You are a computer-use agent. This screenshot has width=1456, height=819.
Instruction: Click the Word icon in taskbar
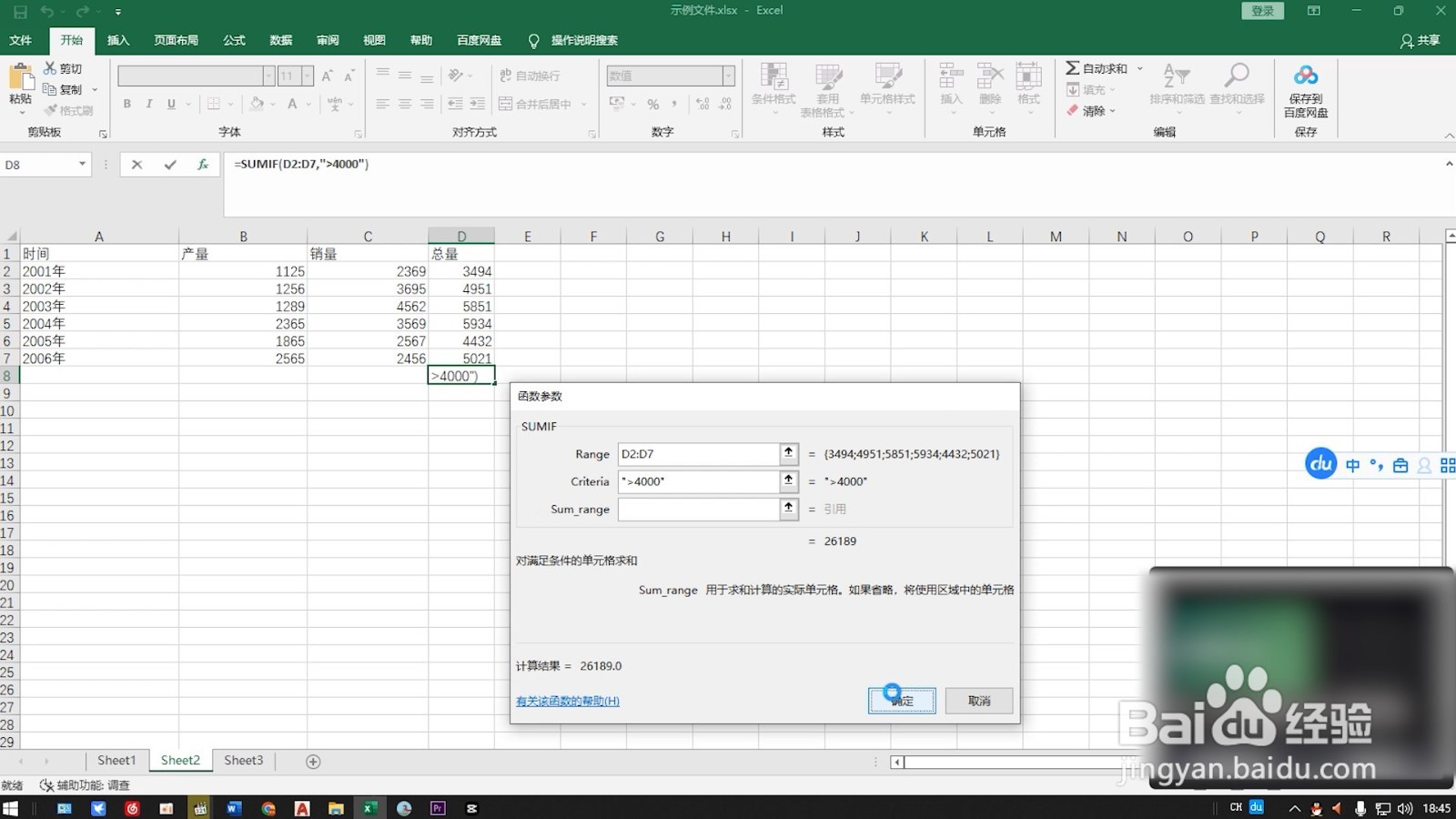click(x=234, y=808)
